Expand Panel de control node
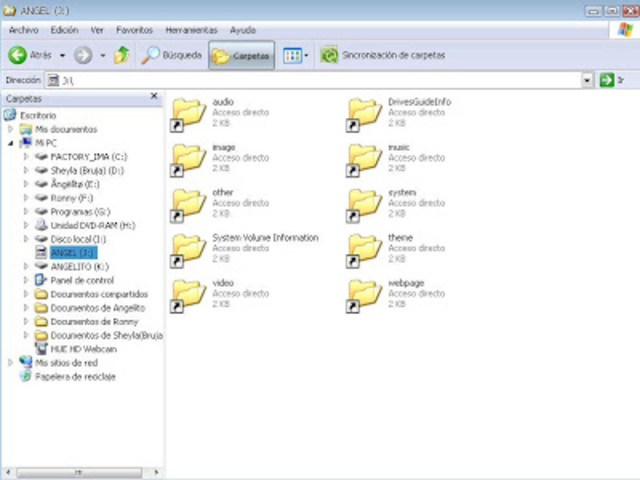This screenshot has height=480, width=640. pos(26,280)
